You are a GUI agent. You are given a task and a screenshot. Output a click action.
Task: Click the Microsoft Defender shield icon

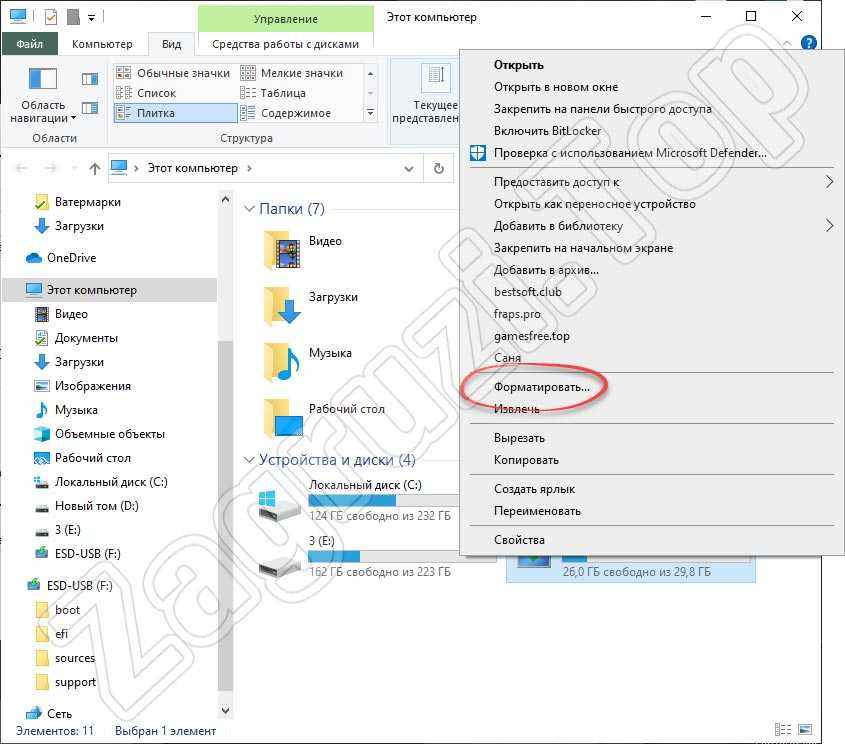(478, 153)
